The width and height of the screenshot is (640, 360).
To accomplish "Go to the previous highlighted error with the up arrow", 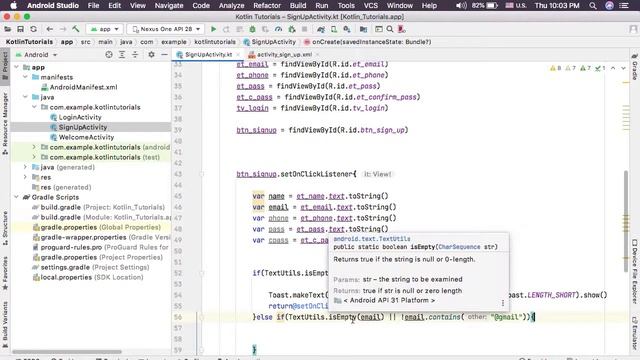I will pos(613,68).
